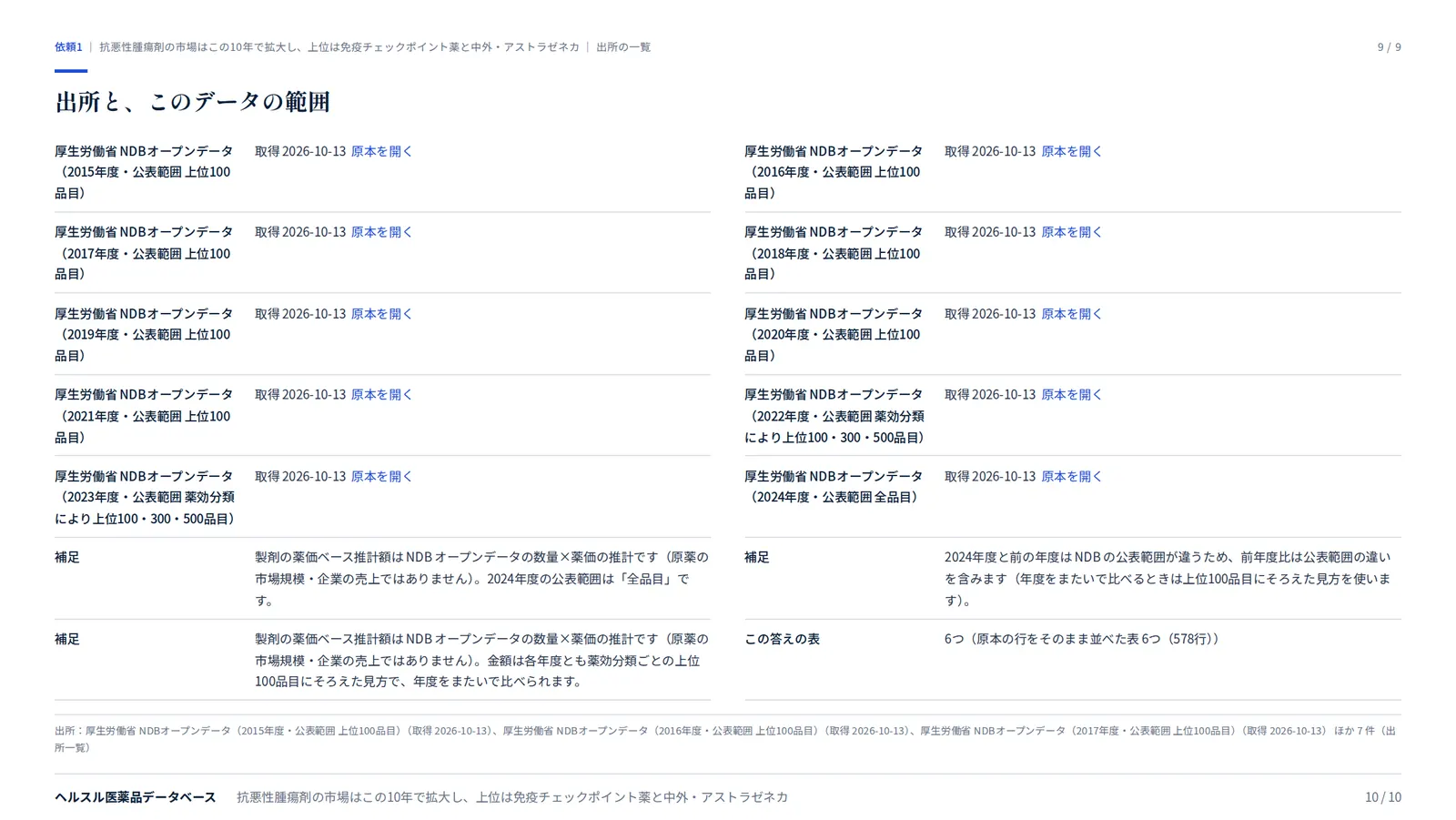Open 原本を開く link for 2023年度 data

pyautogui.click(x=381, y=477)
